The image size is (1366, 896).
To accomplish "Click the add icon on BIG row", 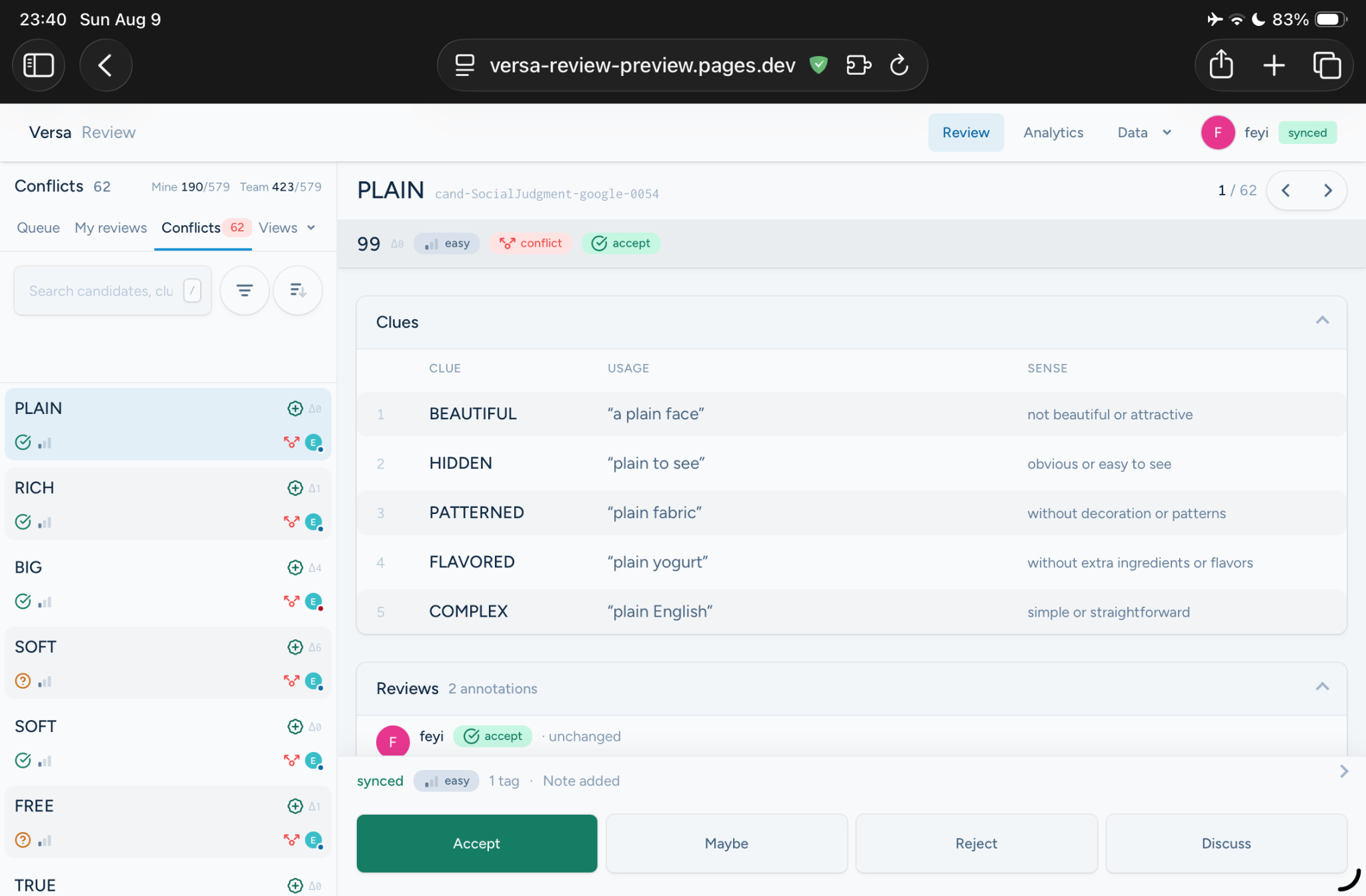I will 295,567.
